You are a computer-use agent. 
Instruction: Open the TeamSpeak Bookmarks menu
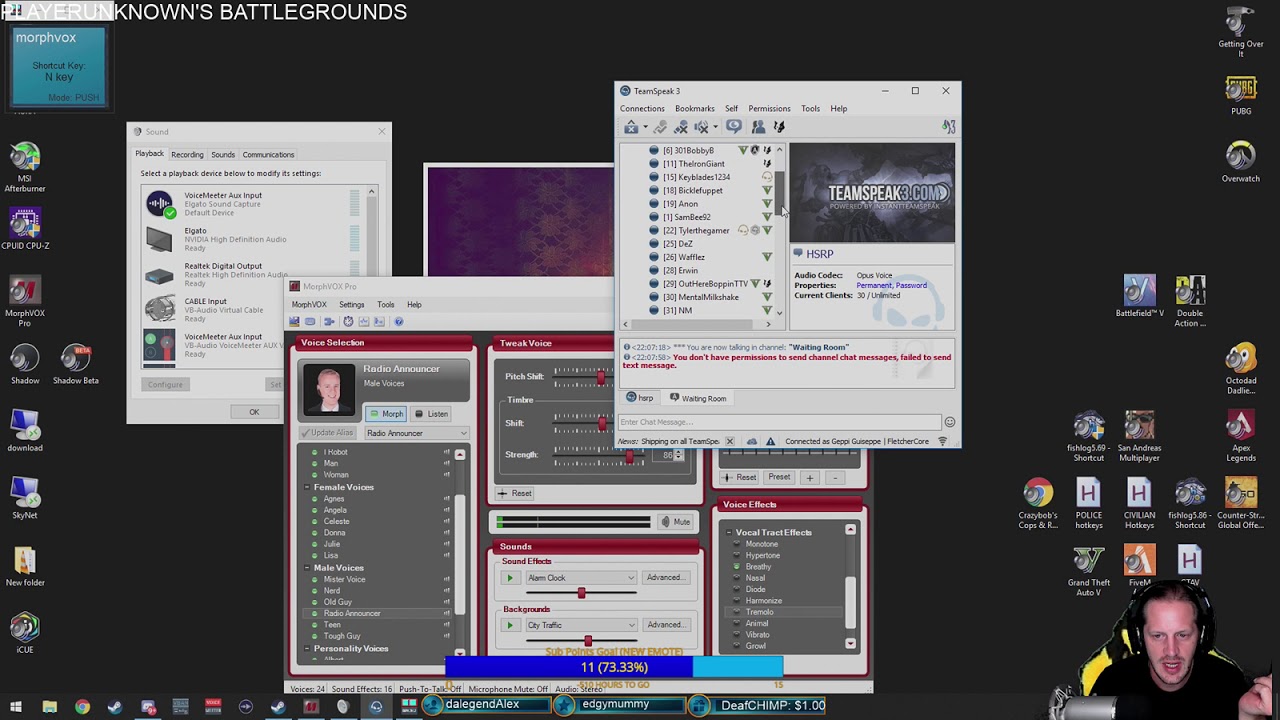click(694, 109)
